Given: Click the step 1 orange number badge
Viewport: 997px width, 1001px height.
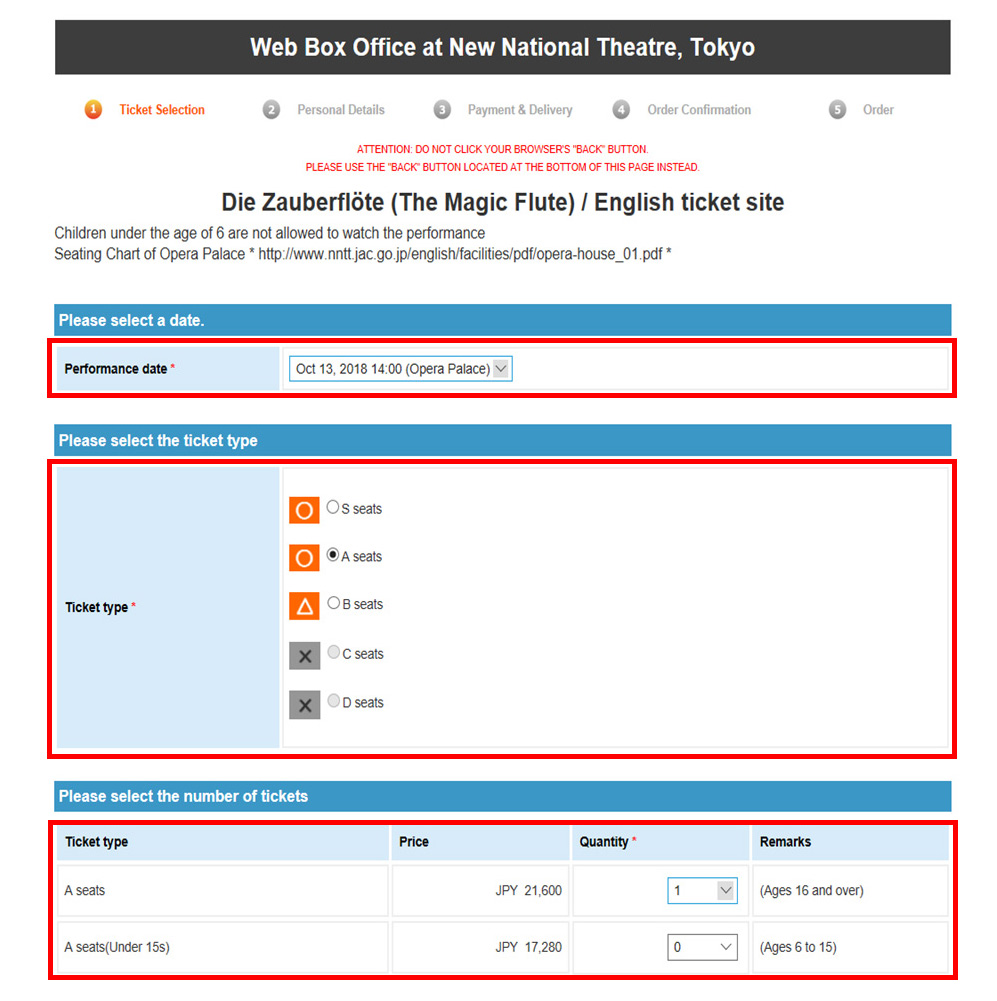Looking at the screenshot, I should tap(93, 110).
